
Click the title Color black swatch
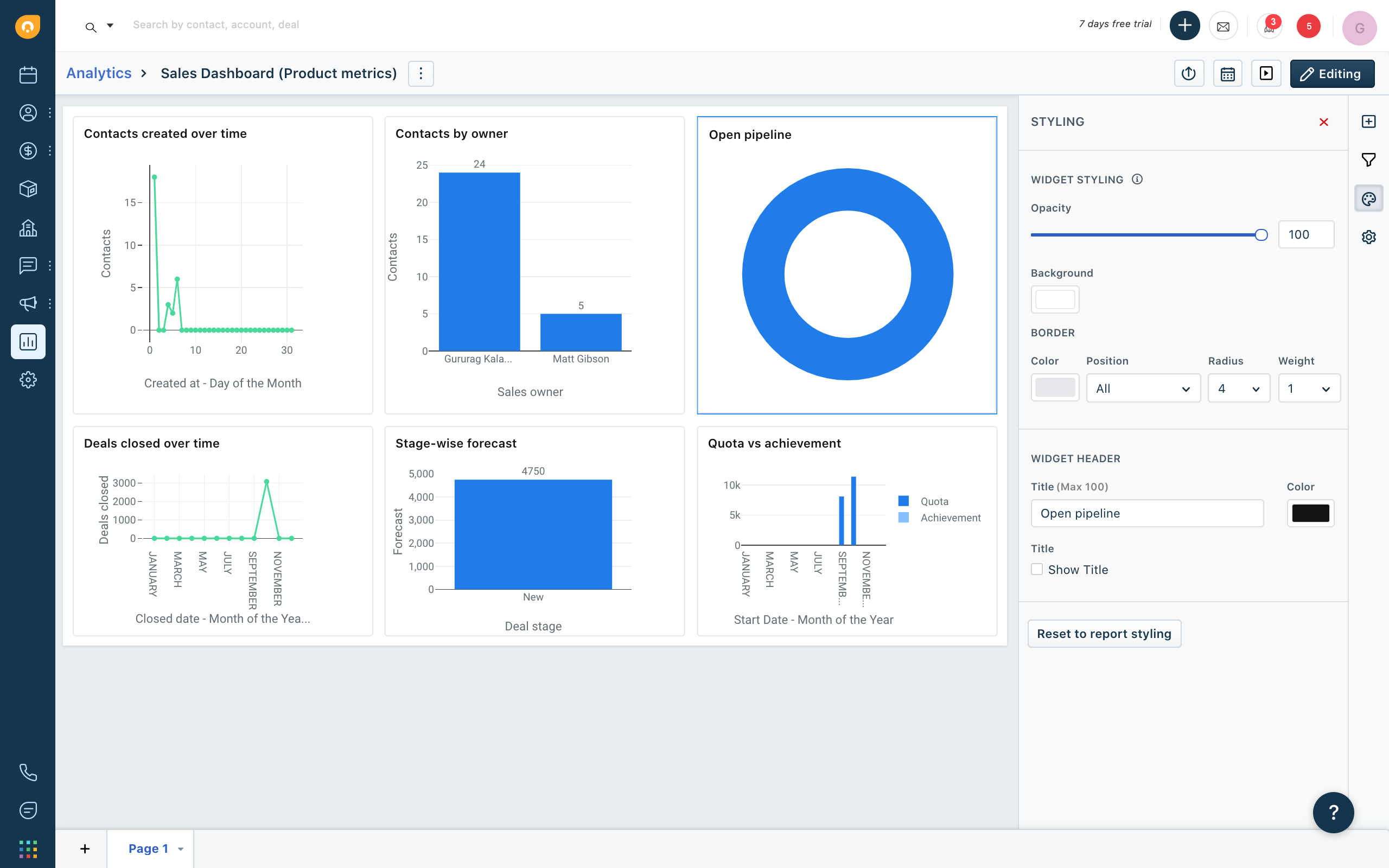[x=1310, y=513]
